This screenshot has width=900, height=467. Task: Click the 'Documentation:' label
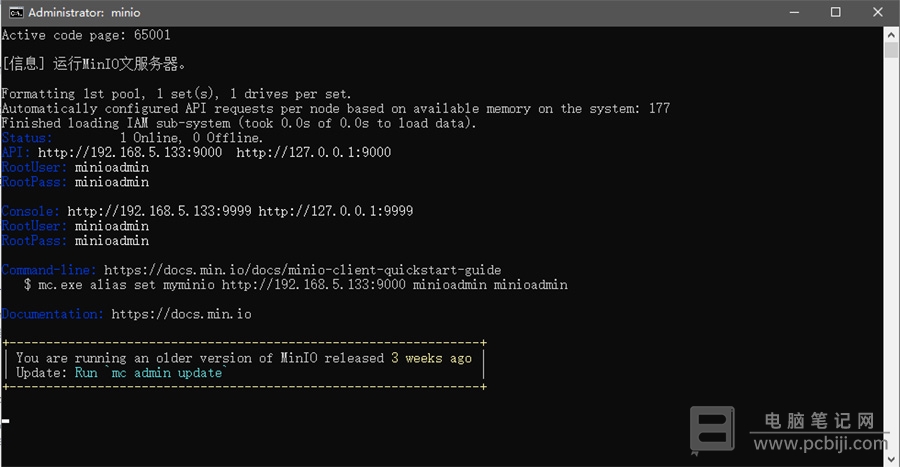[53, 314]
